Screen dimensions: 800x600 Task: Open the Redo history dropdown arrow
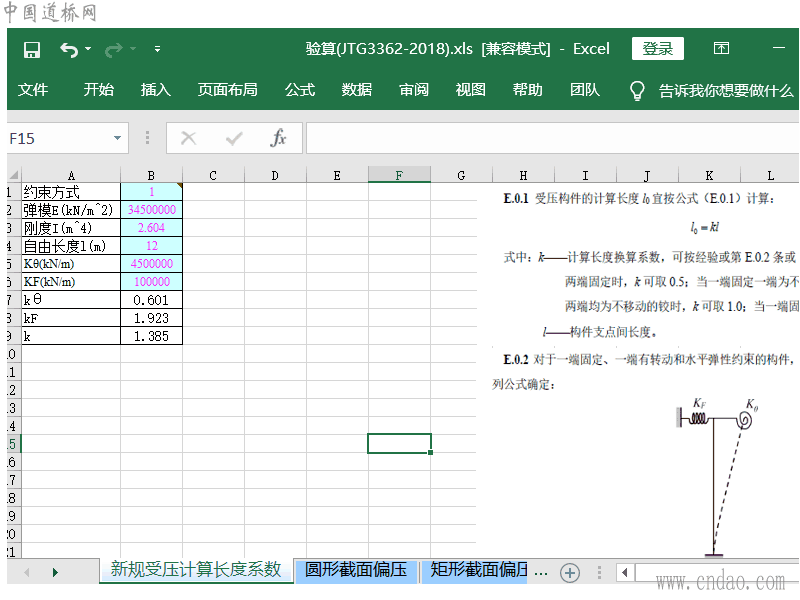[133, 49]
